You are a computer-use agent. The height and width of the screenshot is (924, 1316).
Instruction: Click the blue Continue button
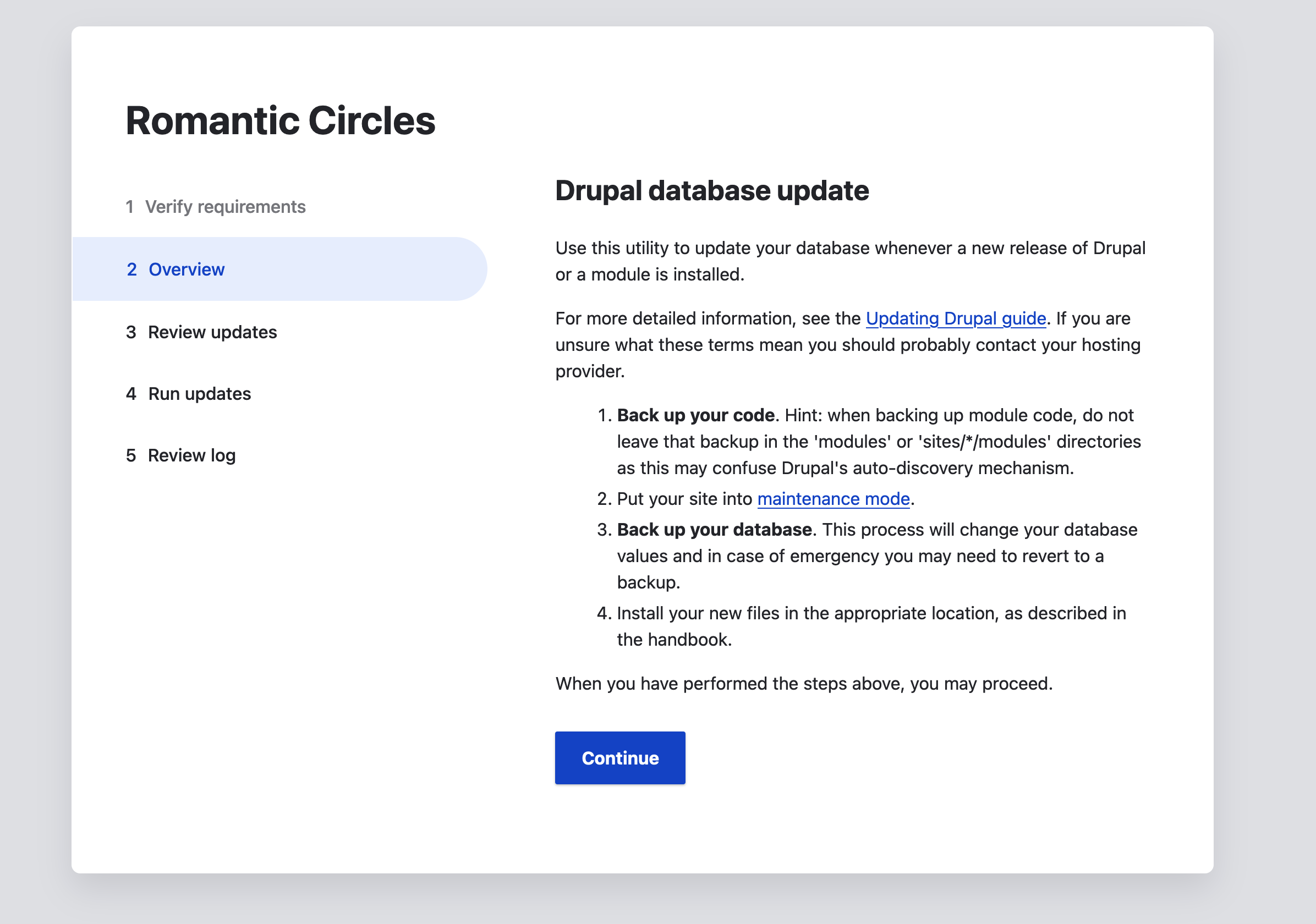(619, 757)
